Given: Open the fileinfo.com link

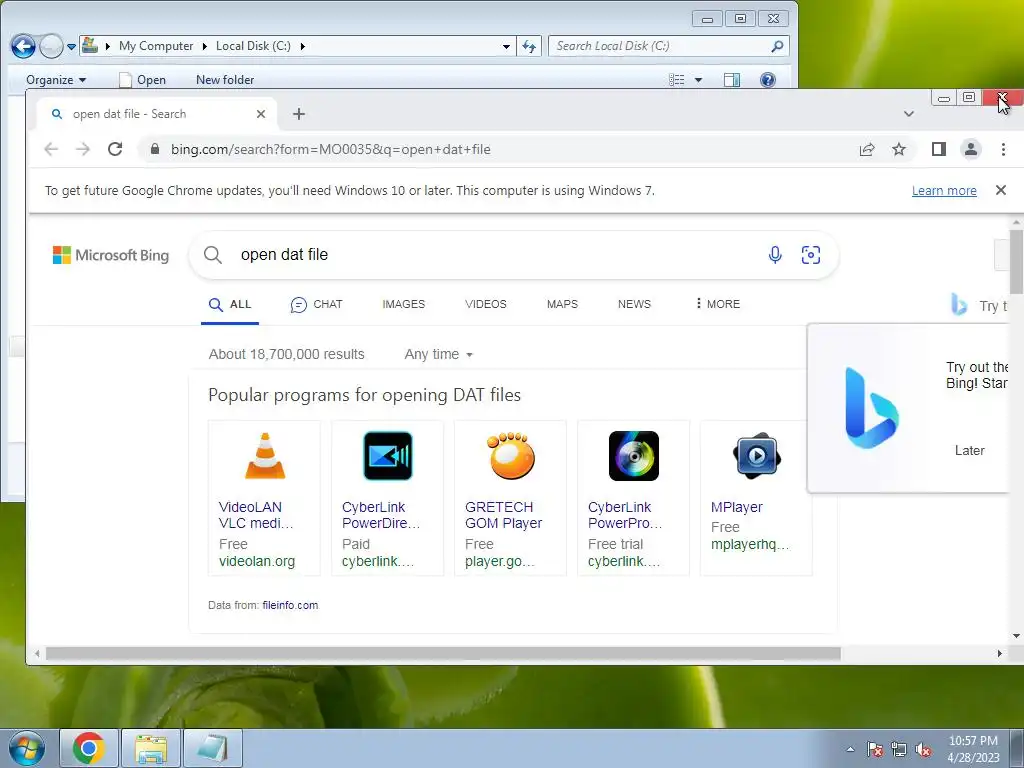Looking at the screenshot, I should [290, 605].
